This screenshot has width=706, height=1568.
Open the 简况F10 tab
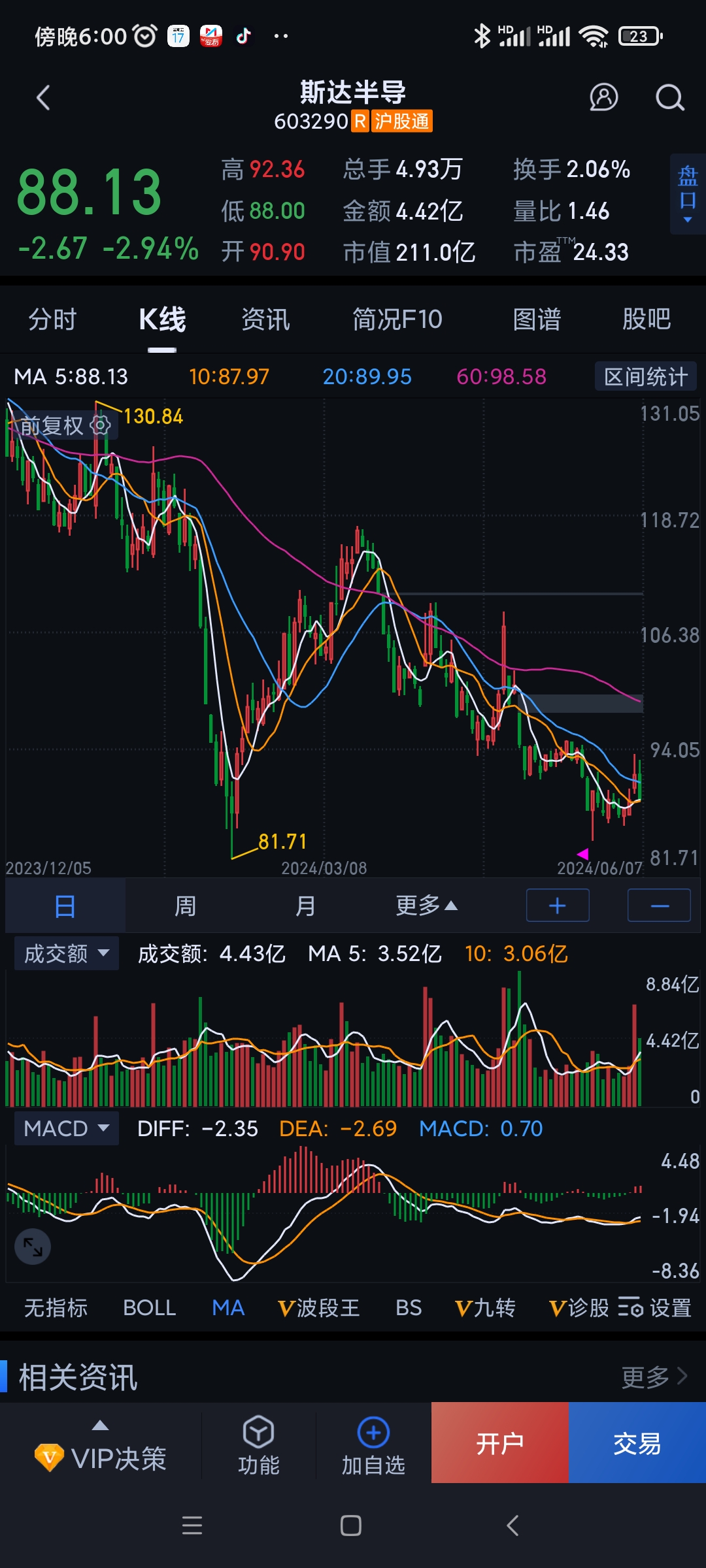click(397, 319)
